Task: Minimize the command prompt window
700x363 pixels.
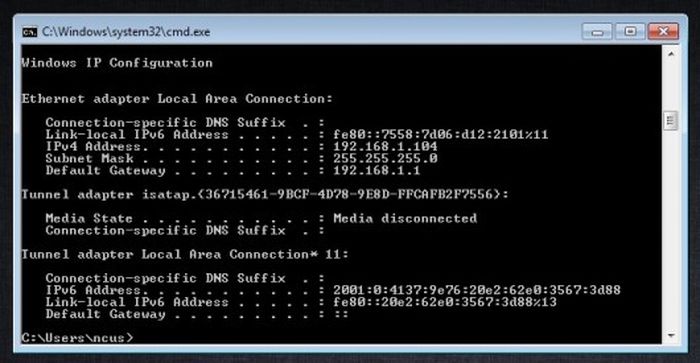Action: [597, 32]
